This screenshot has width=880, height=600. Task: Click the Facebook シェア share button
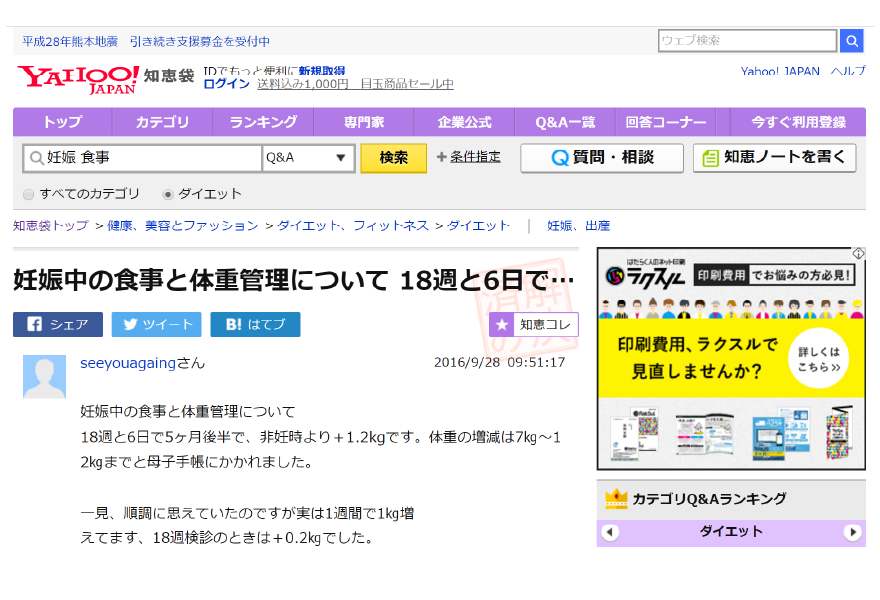tap(58, 324)
